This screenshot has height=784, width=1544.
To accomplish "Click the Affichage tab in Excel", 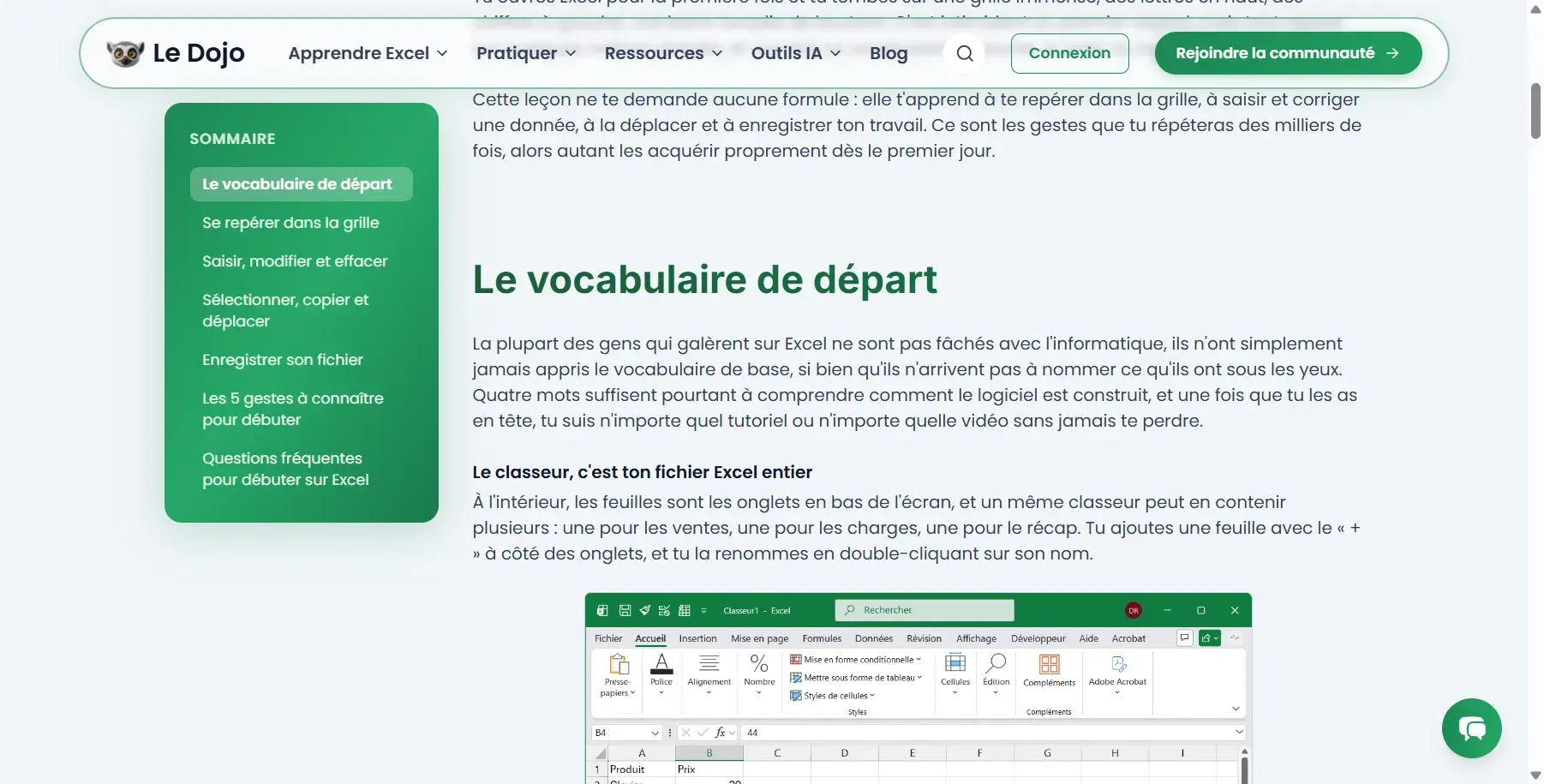I will pos(976,638).
